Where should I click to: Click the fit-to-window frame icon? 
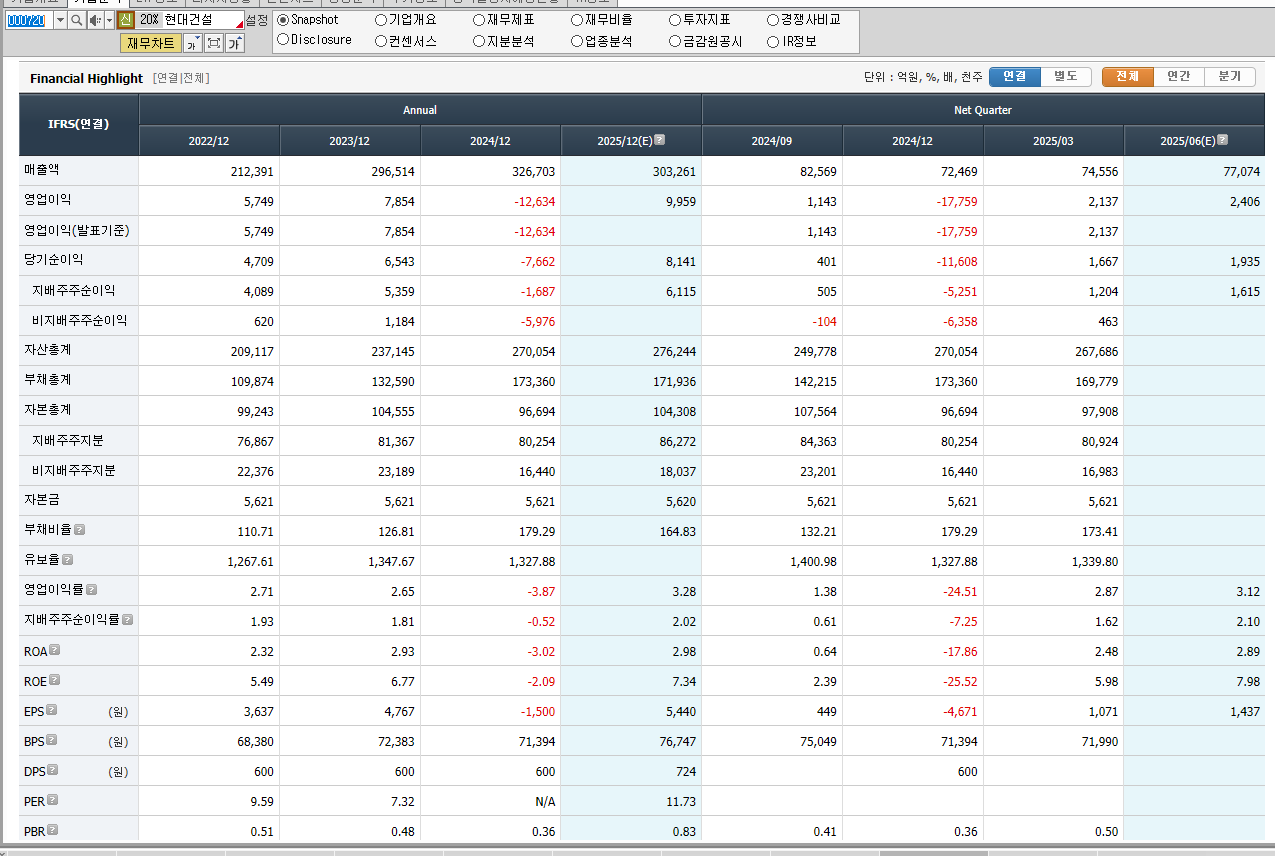tap(214, 43)
